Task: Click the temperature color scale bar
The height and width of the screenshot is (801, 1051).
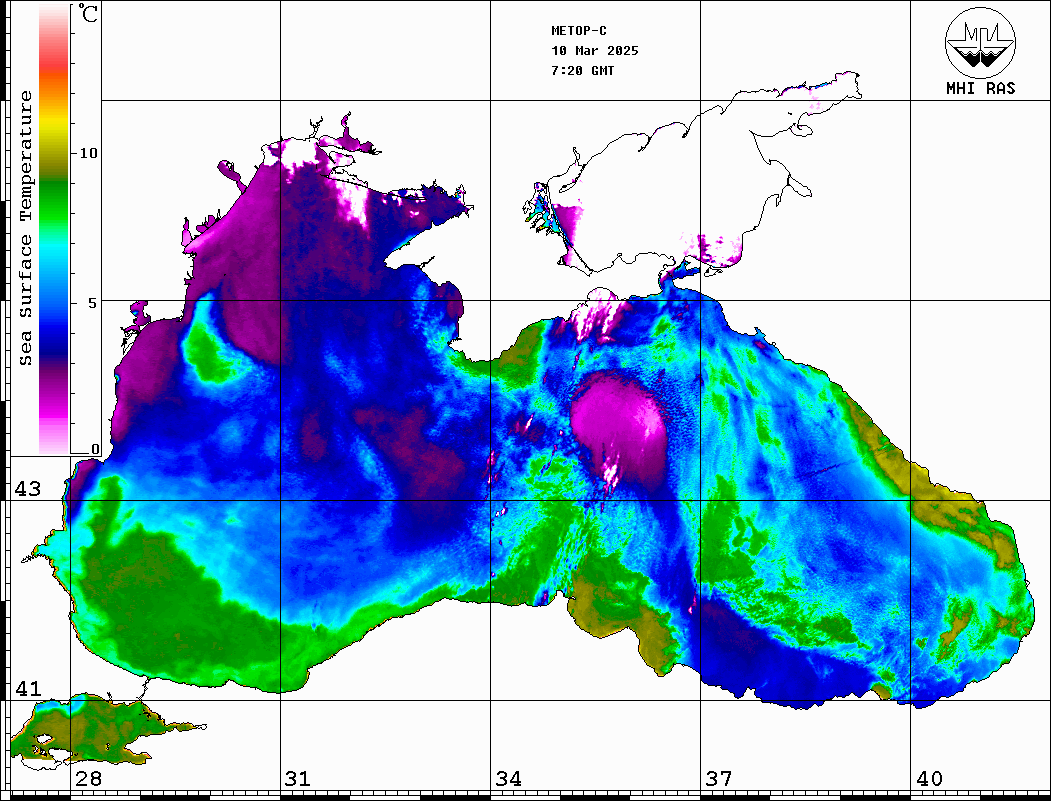Action: click(54, 229)
